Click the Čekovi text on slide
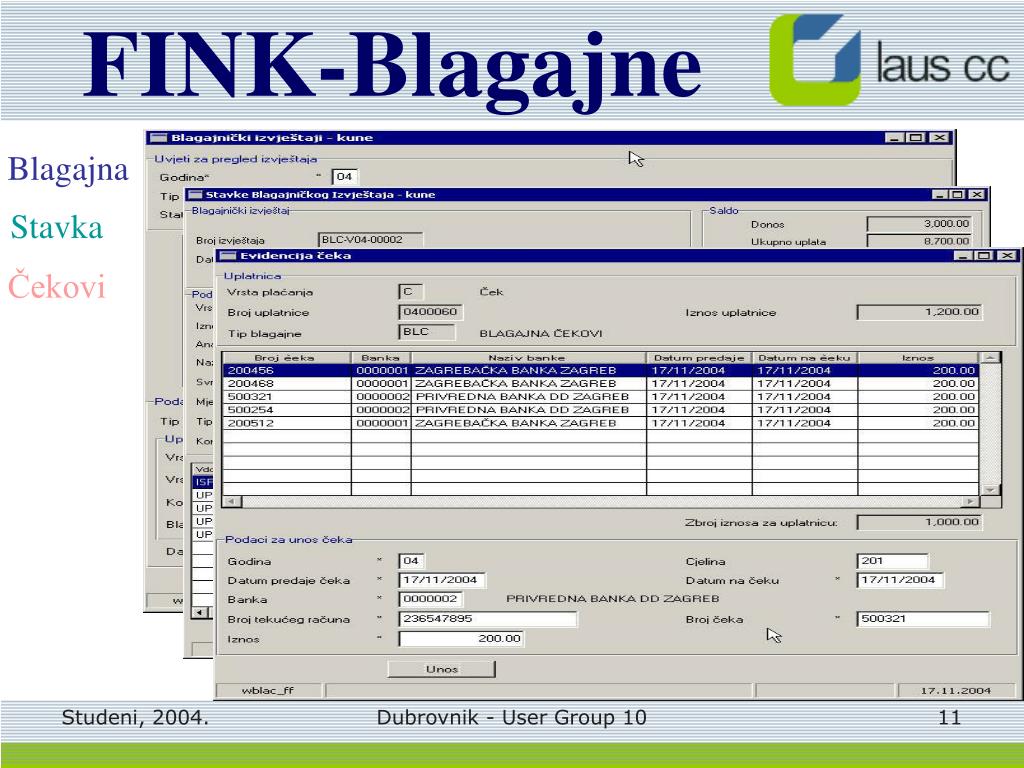This screenshot has width=1024, height=768. 57,286
